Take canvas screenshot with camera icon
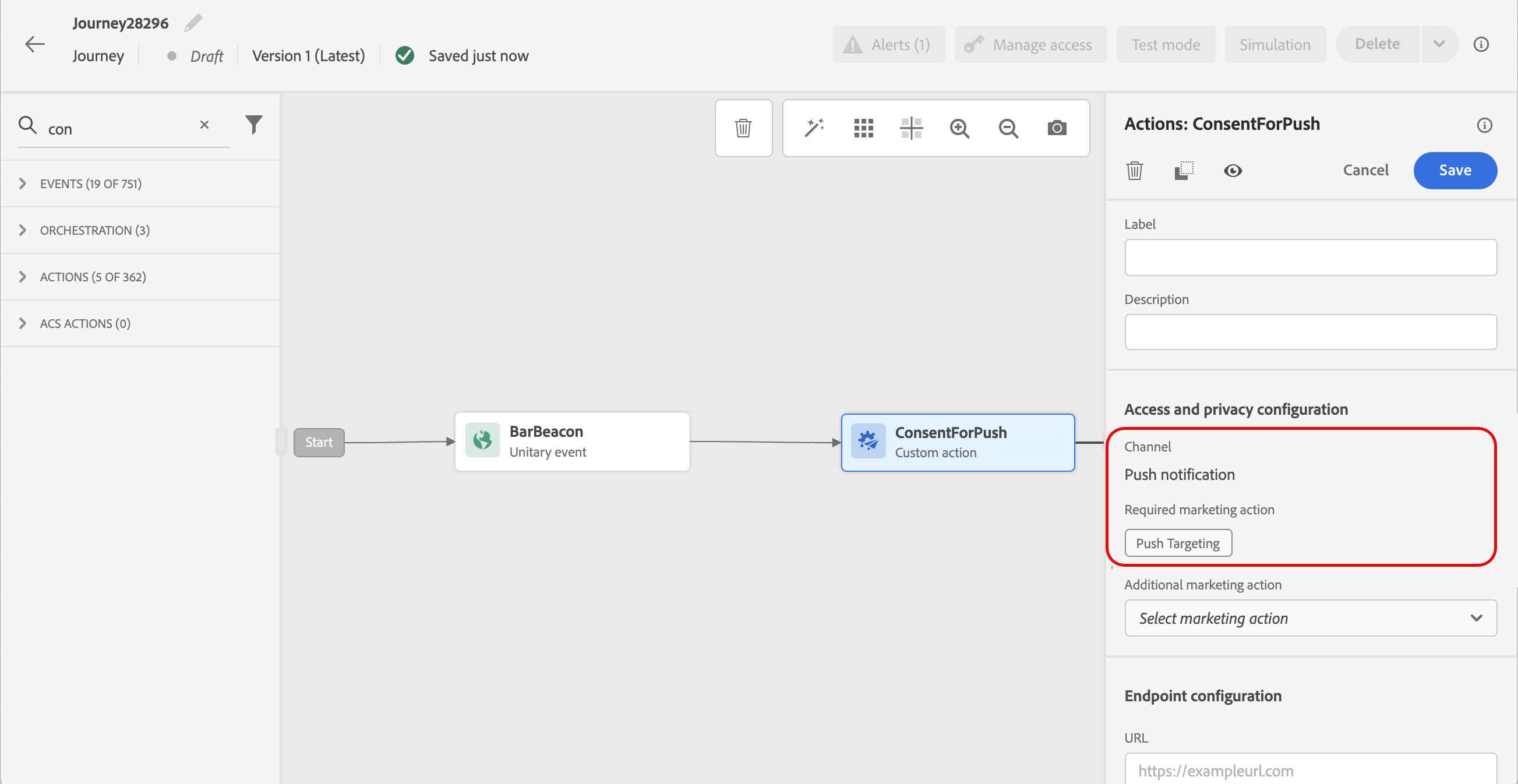Screen dimensions: 1518x784 (x=1057, y=128)
